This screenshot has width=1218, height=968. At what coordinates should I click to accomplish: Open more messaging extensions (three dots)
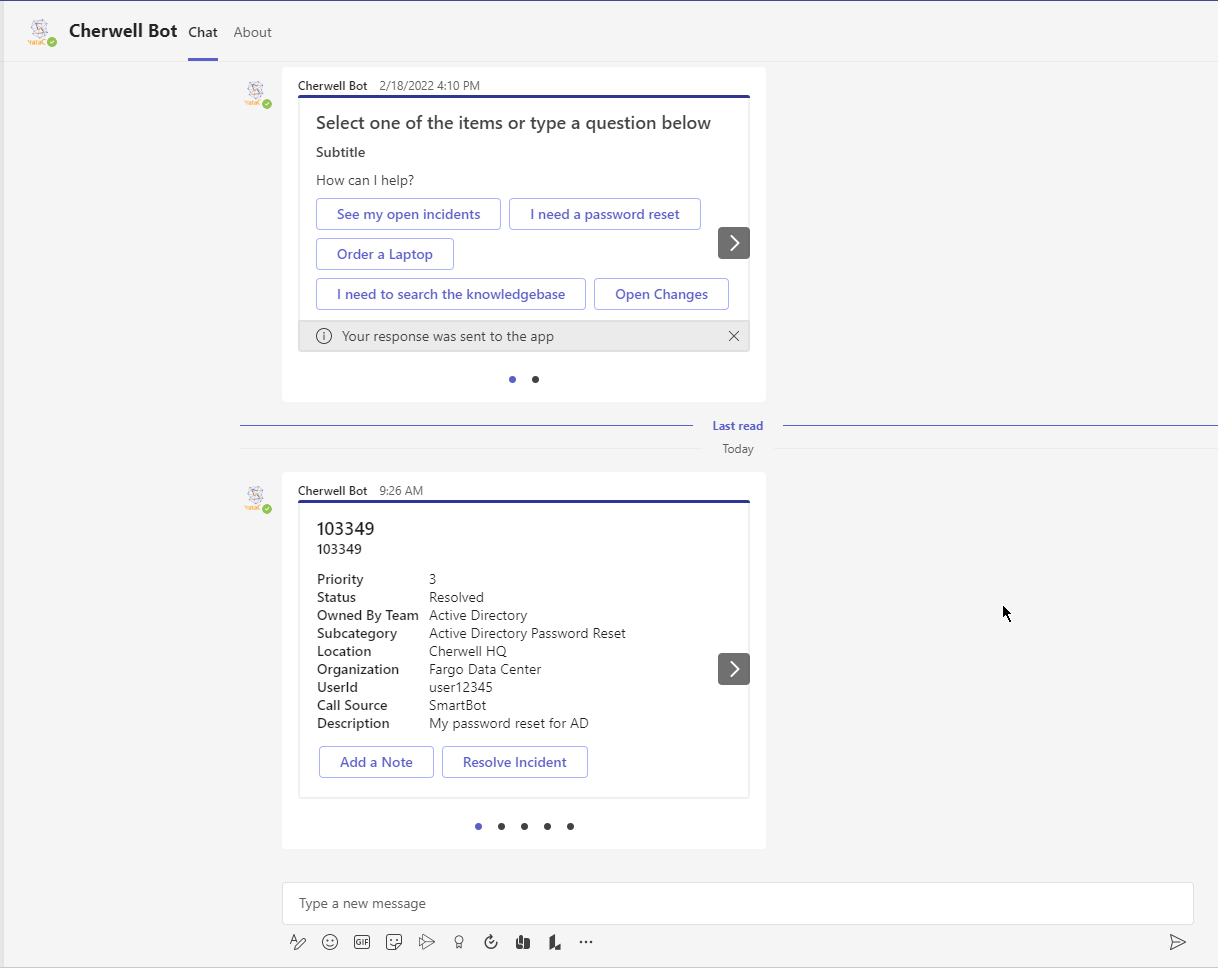click(586, 942)
